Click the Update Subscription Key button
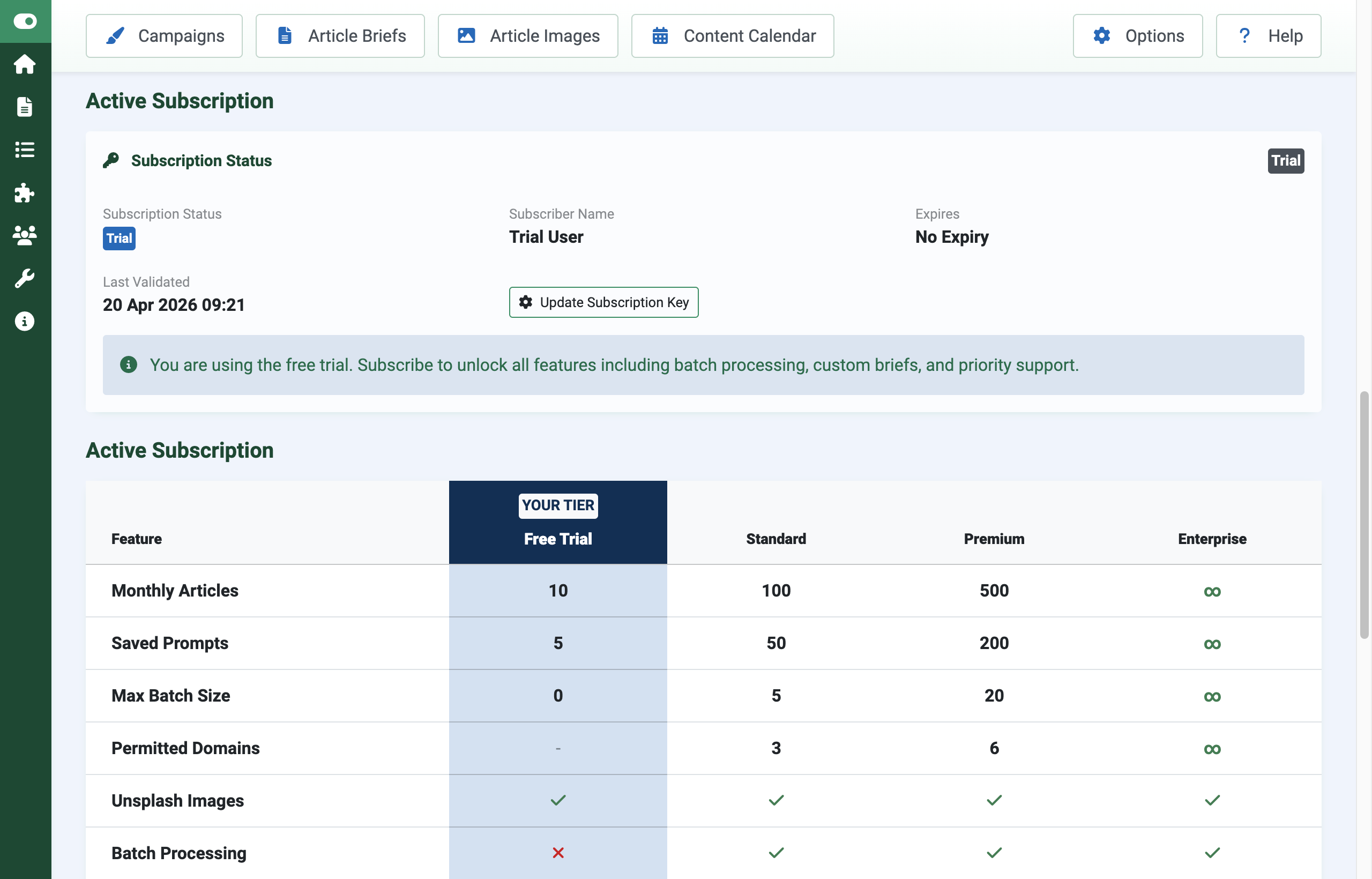 (x=603, y=302)
